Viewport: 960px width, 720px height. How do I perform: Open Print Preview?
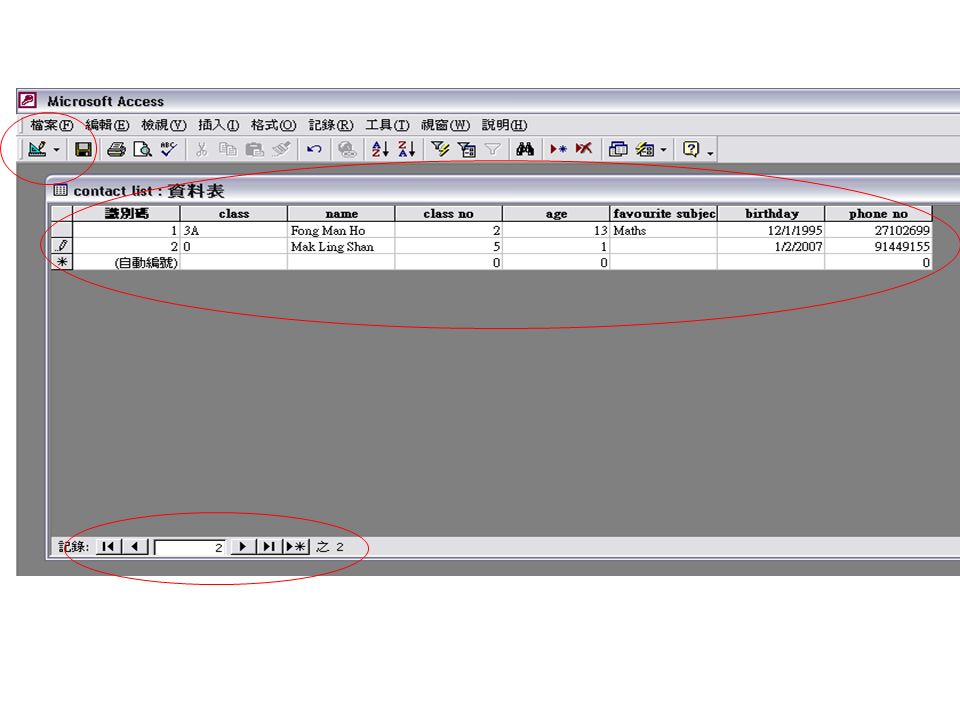(x=142, y=149)
